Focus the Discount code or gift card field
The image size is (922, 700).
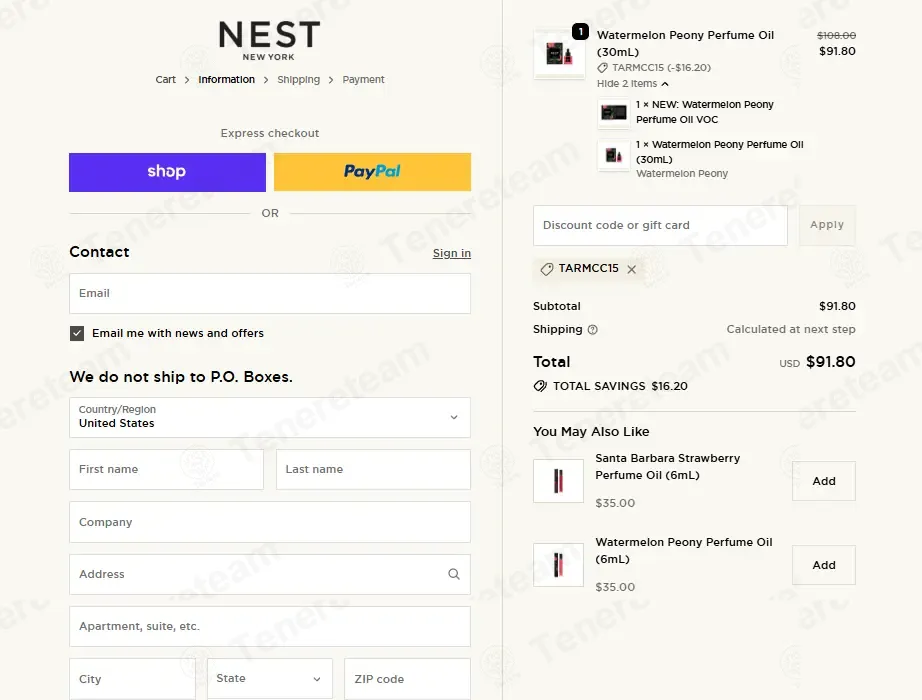click(660, 225)
